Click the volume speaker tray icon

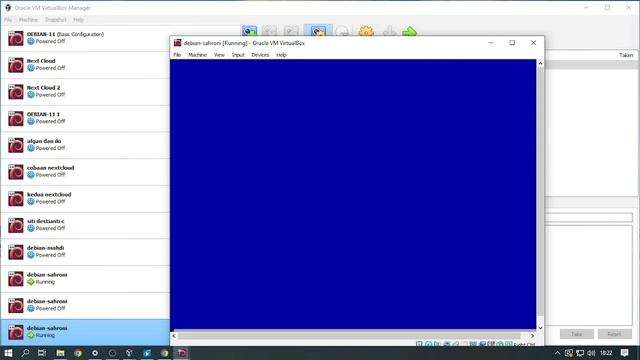591,353
